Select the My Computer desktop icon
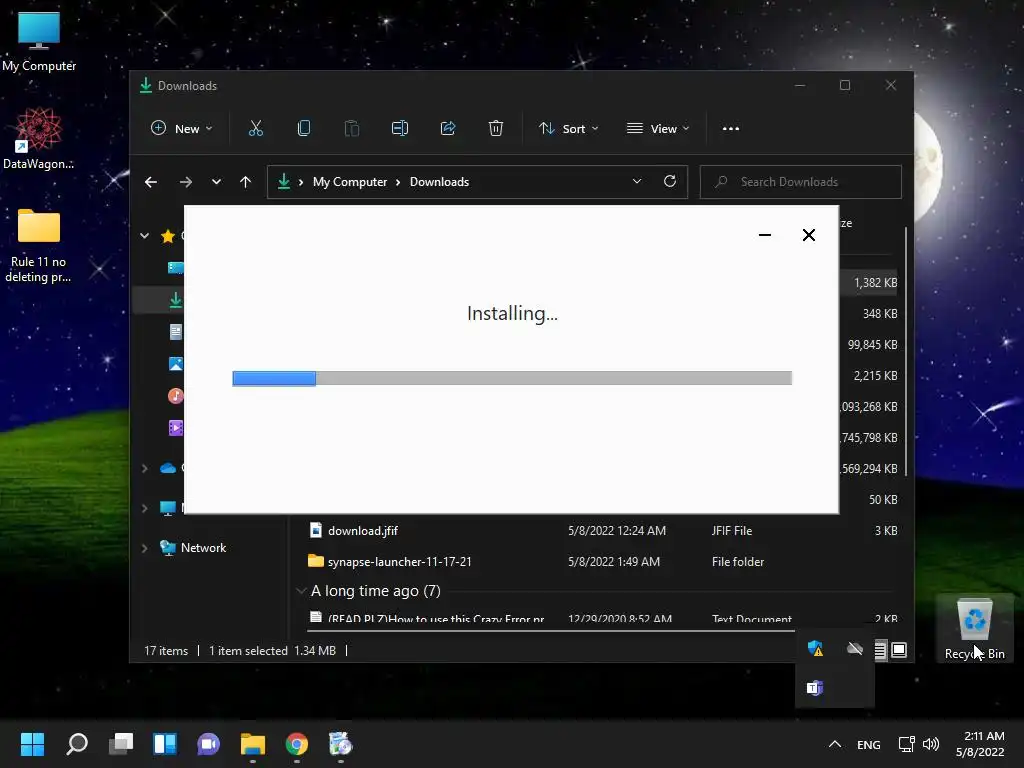The width and height of the screenshot is (1024, 768). click(39, 41)
